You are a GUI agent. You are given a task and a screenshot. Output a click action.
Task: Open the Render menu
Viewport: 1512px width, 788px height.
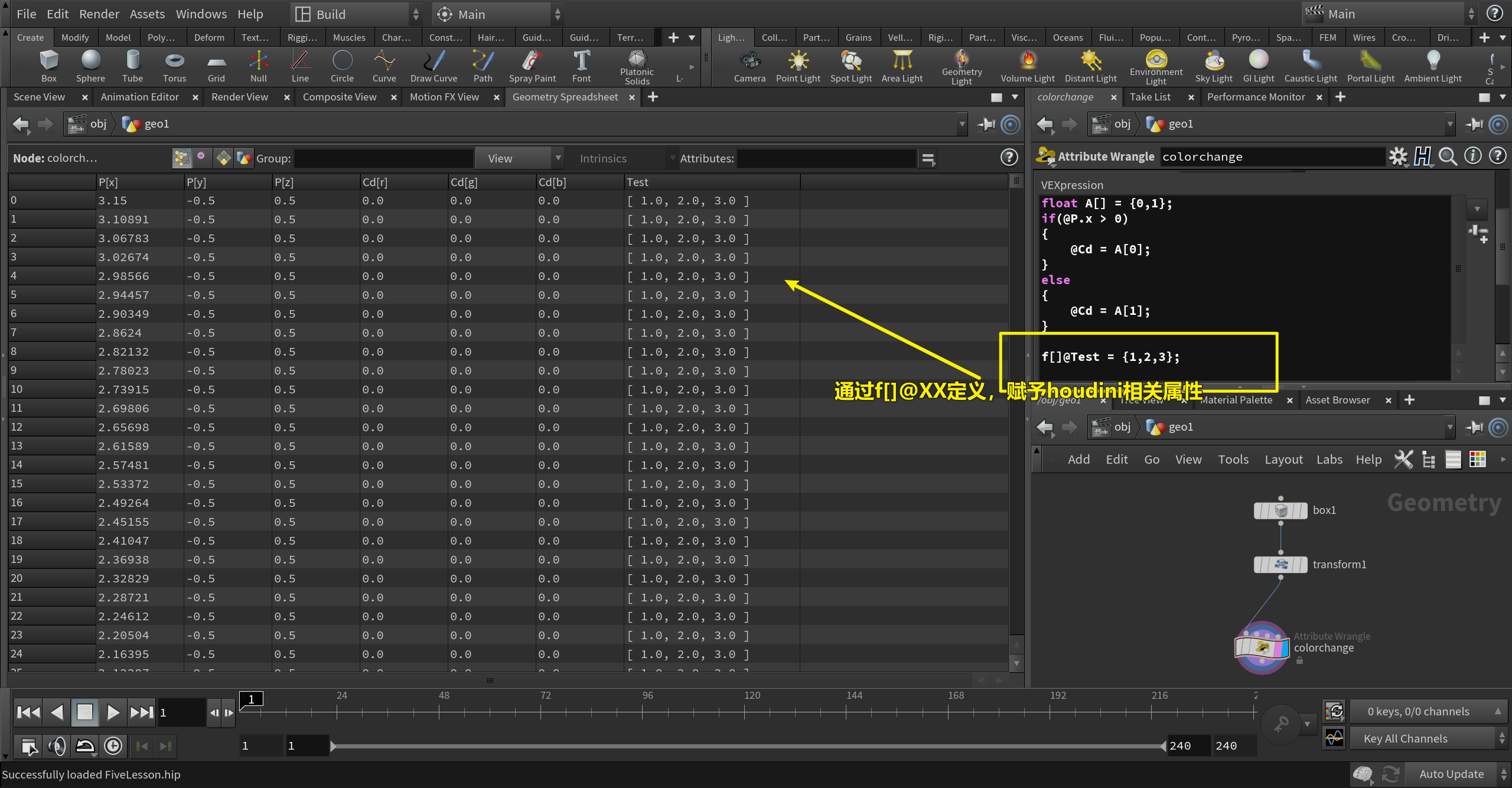click(x=99, y=14)
